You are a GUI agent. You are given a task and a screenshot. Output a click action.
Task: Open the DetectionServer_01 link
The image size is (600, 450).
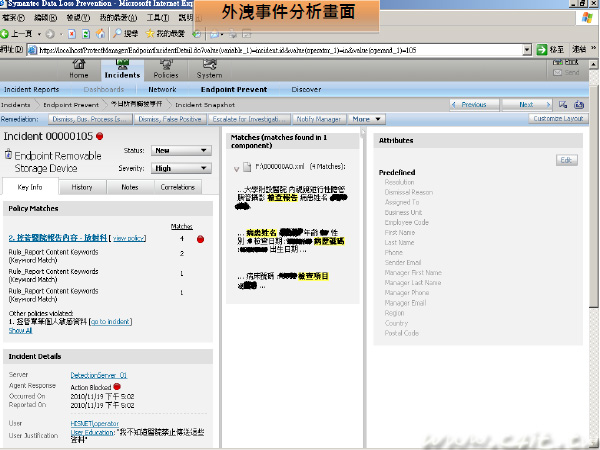coord(99,375)
